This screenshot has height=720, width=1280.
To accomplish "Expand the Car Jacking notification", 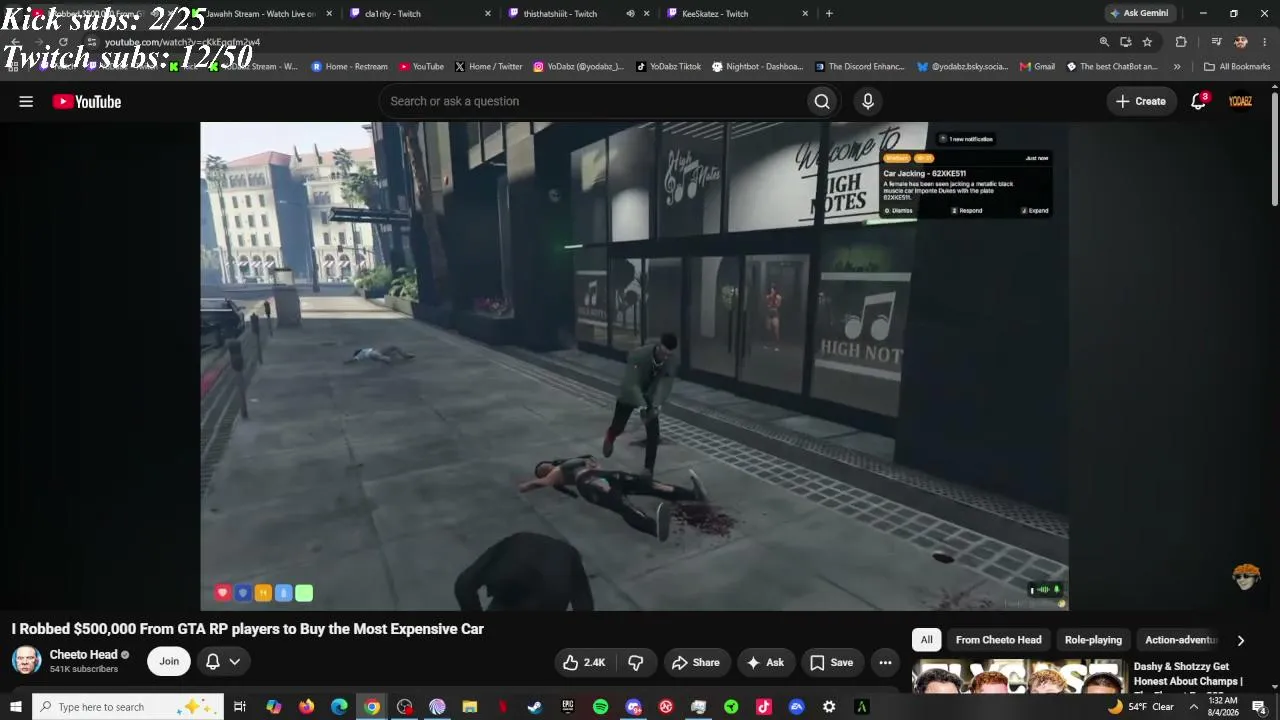I will click(1035, 211).
